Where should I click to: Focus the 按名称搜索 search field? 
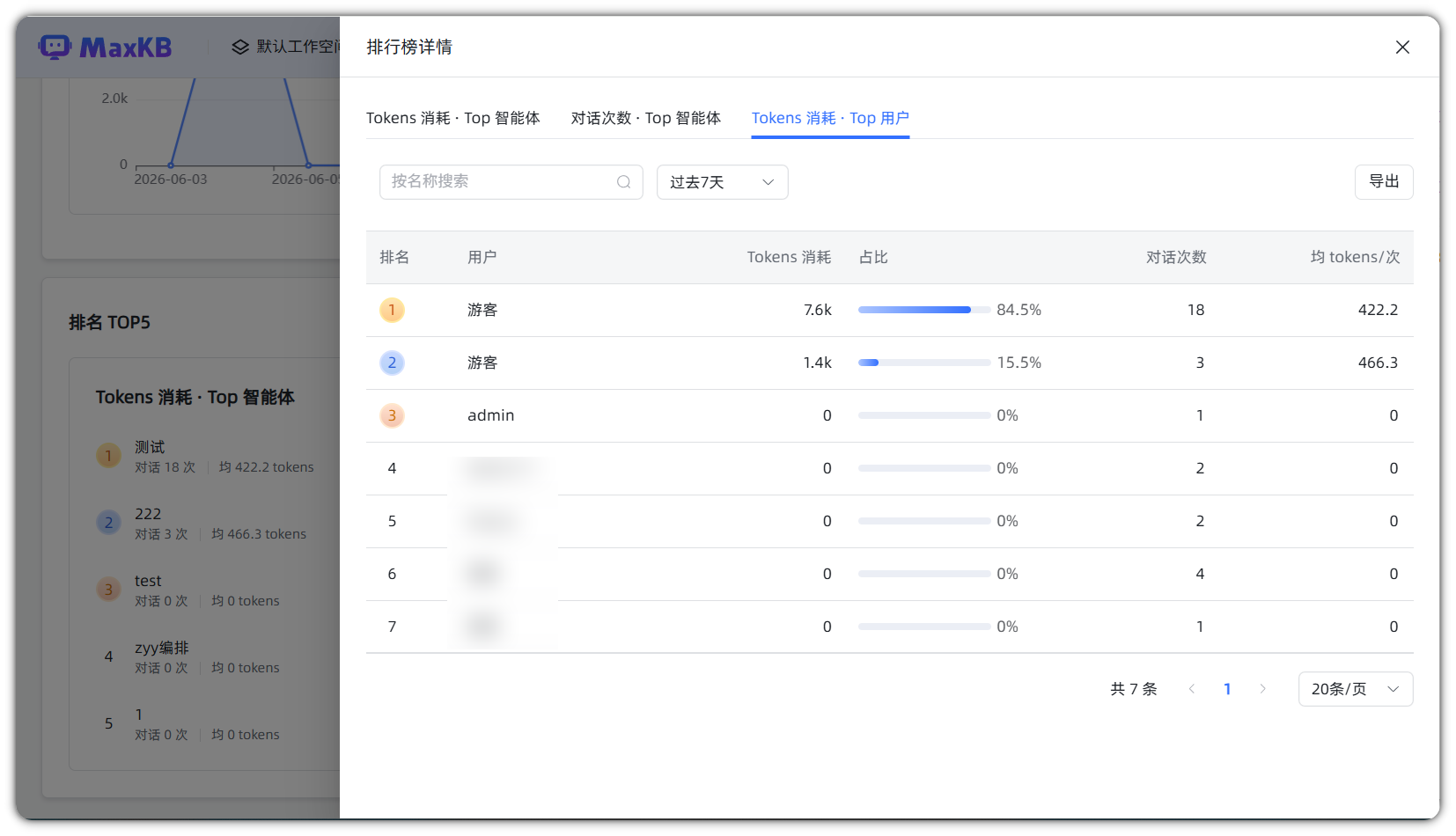tap(511, 182)
